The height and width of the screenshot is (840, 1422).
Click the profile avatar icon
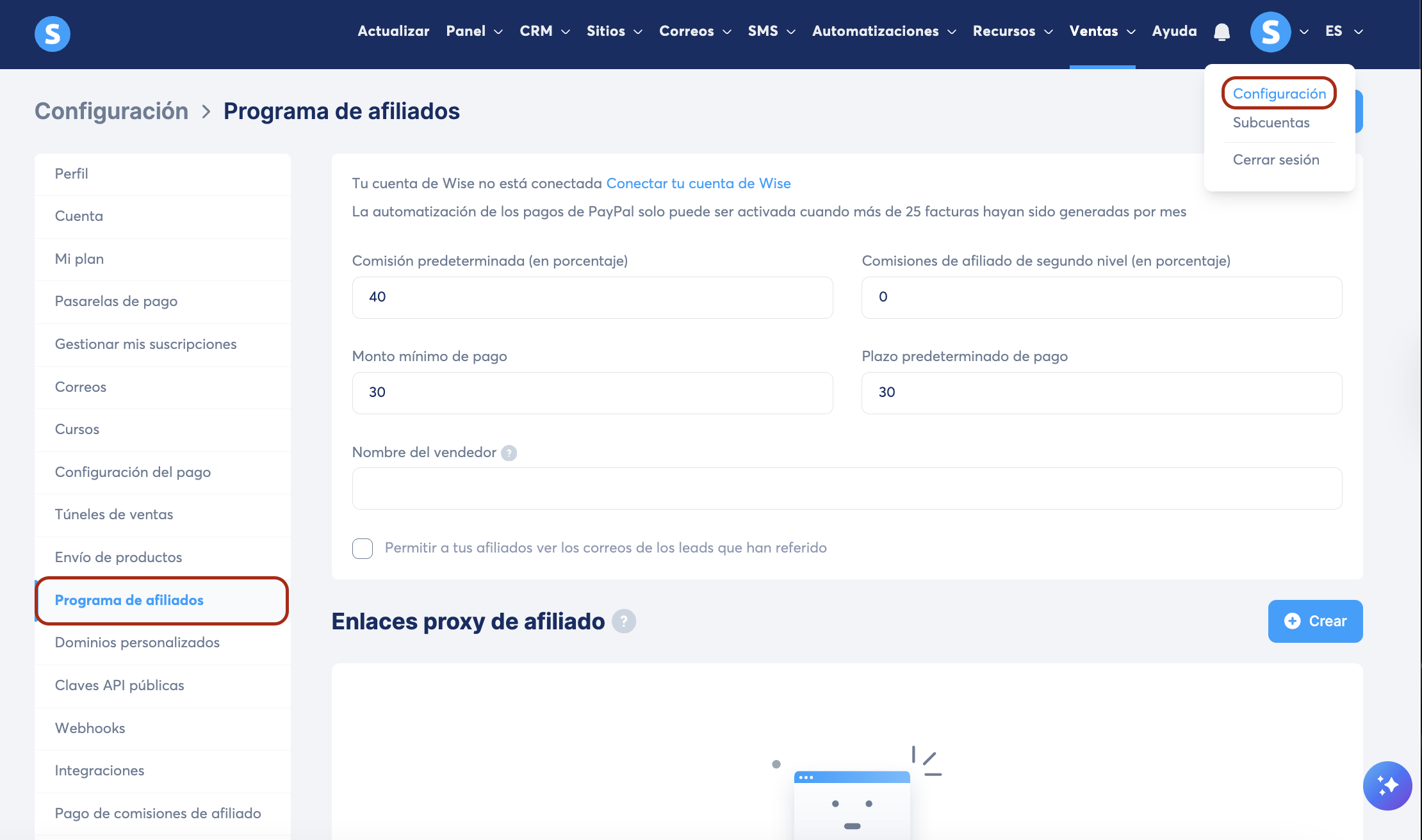pos(1270,32)
